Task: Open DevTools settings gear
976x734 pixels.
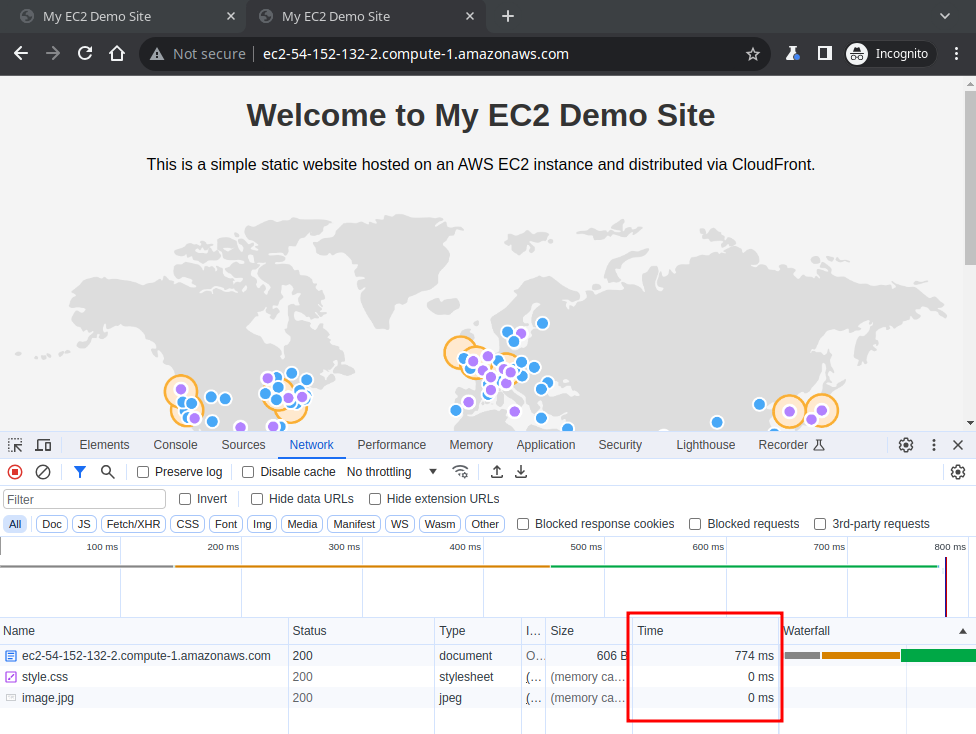Action: (906, 445)
